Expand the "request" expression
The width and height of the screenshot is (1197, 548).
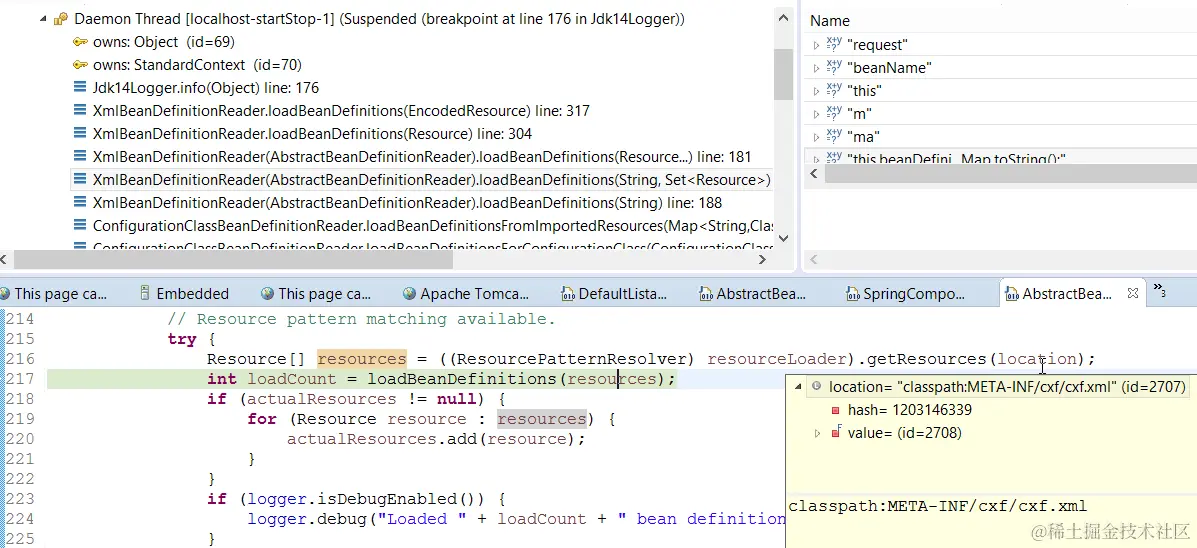[x=816, y=46]
